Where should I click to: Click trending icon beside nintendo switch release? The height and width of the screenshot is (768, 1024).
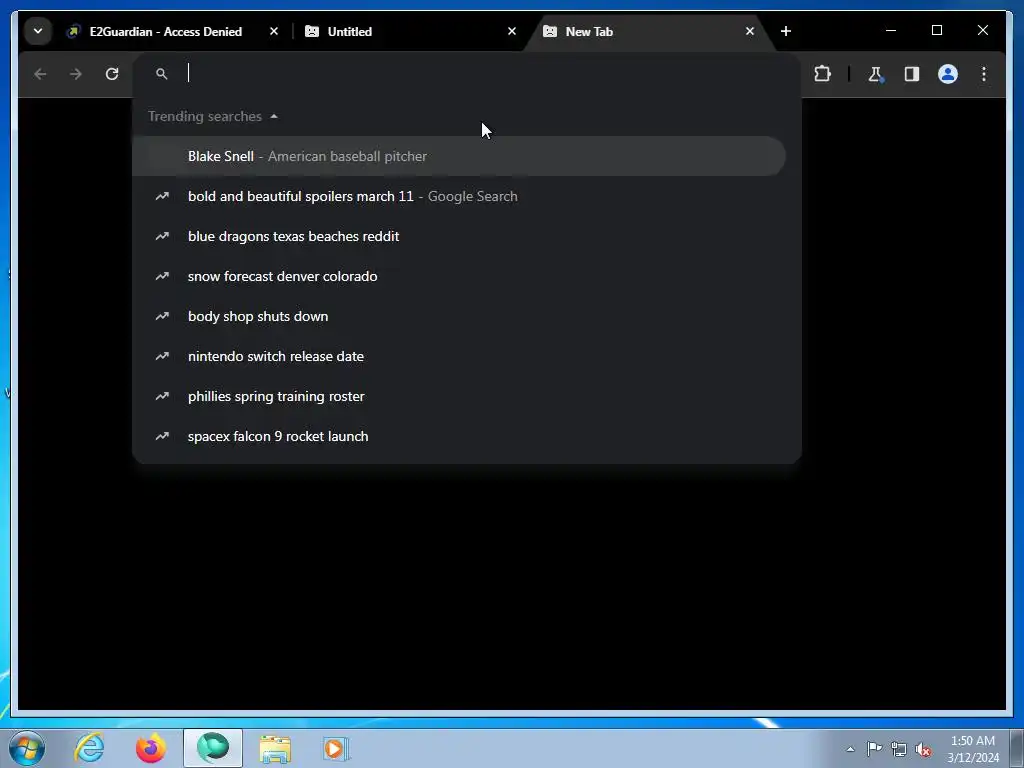(x=162, y=357)
